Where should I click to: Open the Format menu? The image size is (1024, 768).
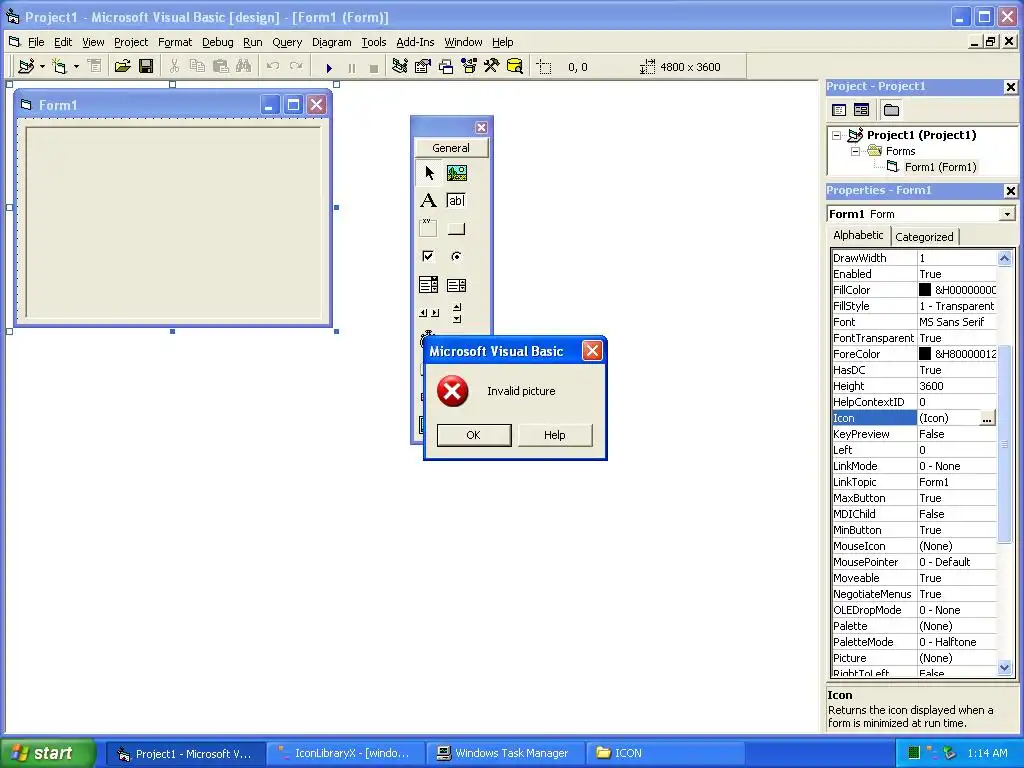(x=175, y=42)
